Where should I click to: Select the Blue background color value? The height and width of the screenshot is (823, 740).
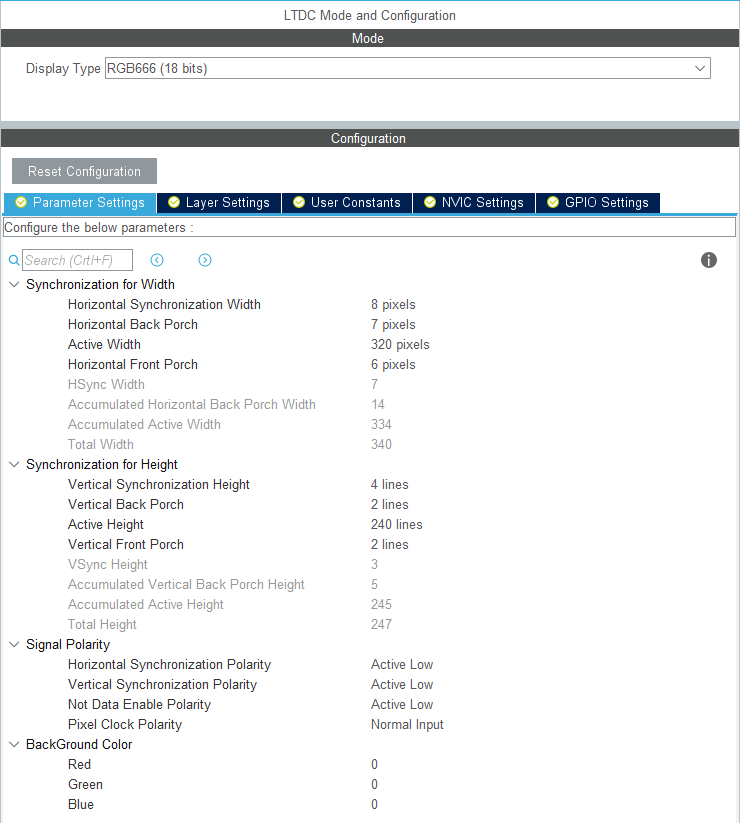374,804
